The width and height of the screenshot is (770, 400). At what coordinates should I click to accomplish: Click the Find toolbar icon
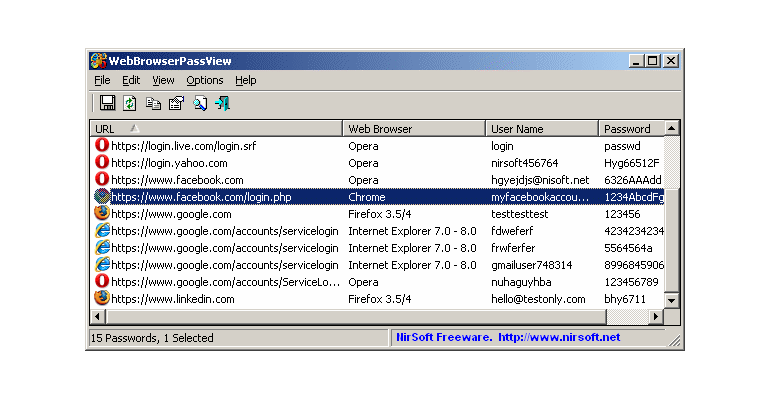[200, 103]
